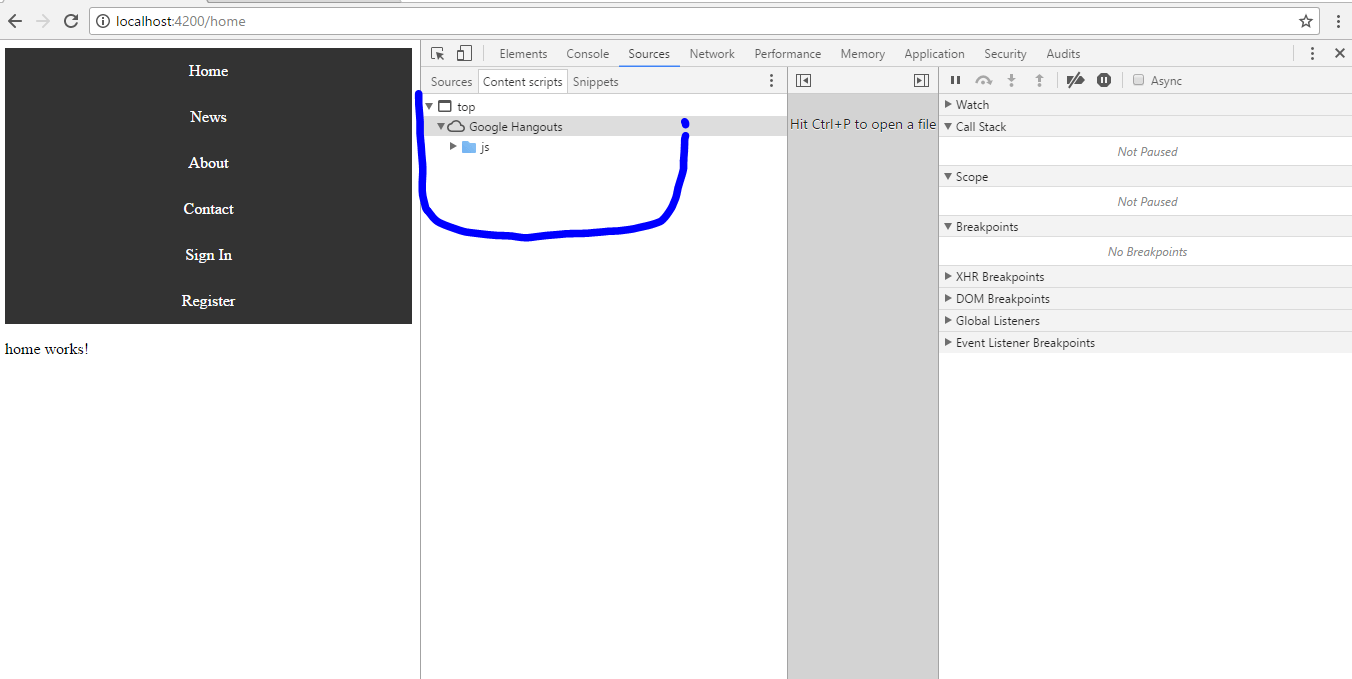Pause script execution button

pos(955,80)
